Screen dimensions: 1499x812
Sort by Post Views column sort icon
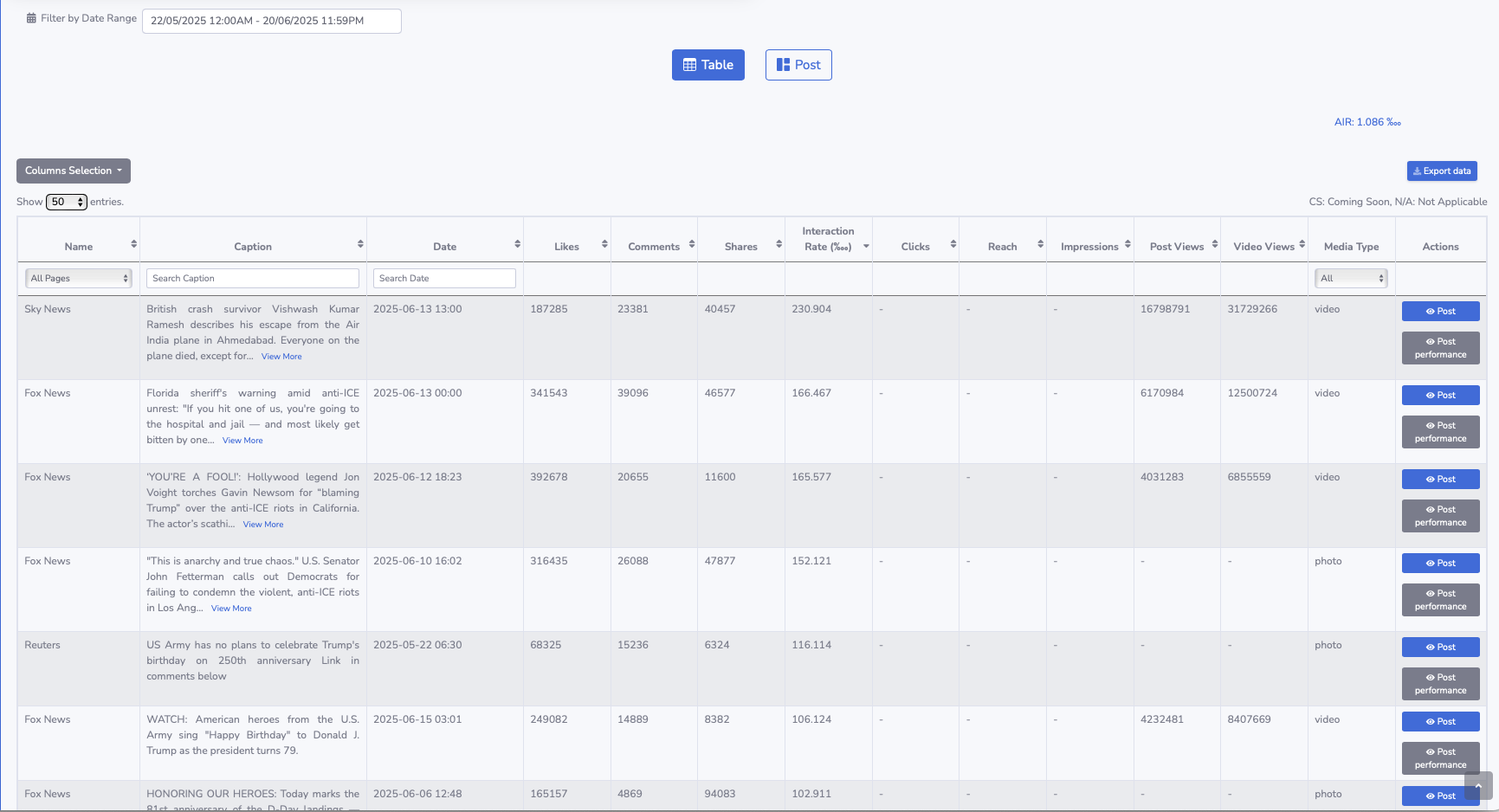click(x=1215, y=244)
